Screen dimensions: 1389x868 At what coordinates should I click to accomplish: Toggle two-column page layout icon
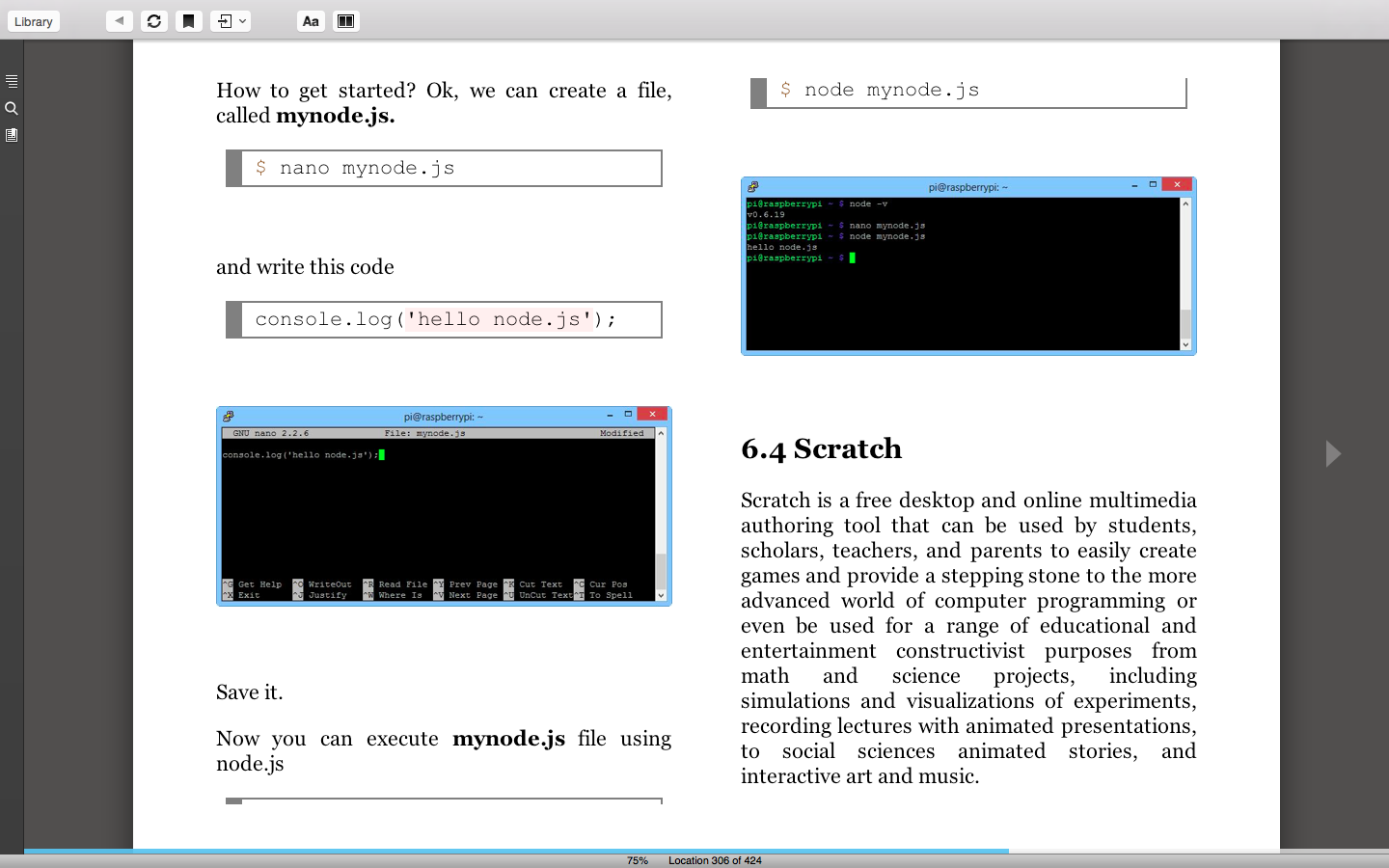click(x=346, y=20)
